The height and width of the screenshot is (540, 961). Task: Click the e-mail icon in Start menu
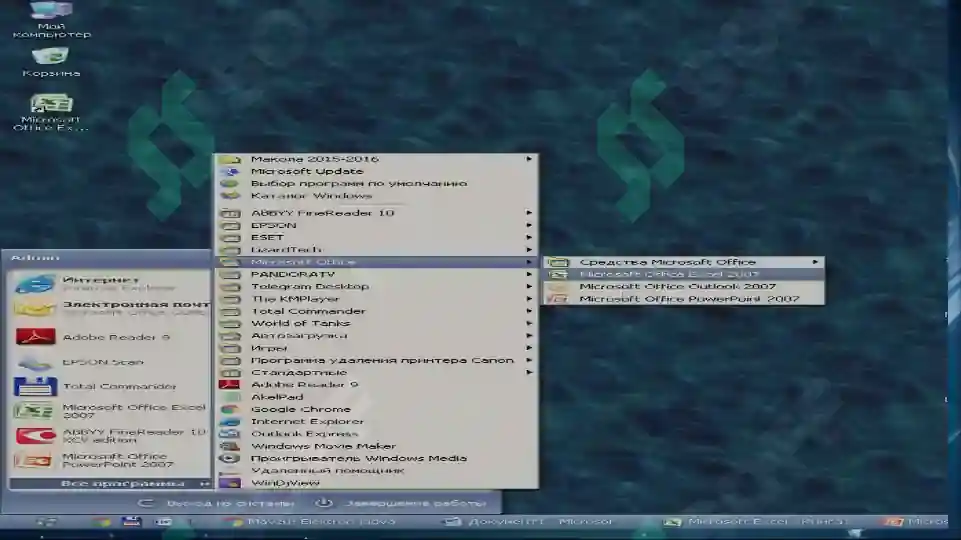coord(34,308)
